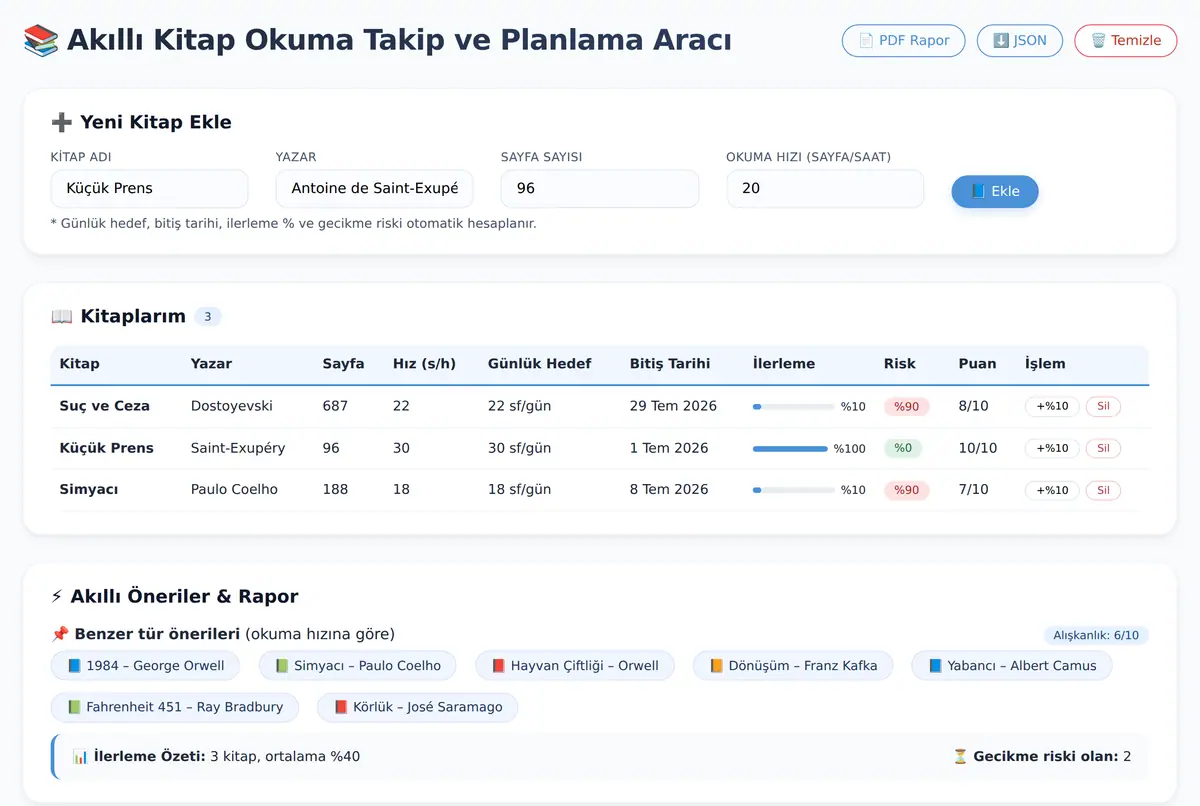The width and height of the screenshot is (1200, 806).
Task: Choose the Yabancı – Albert Camus chip
Action: pos(1012,666)
